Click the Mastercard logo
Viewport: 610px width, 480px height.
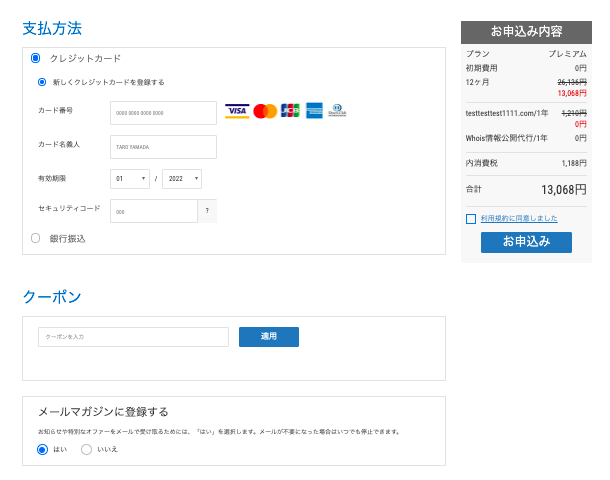[265, 111]
